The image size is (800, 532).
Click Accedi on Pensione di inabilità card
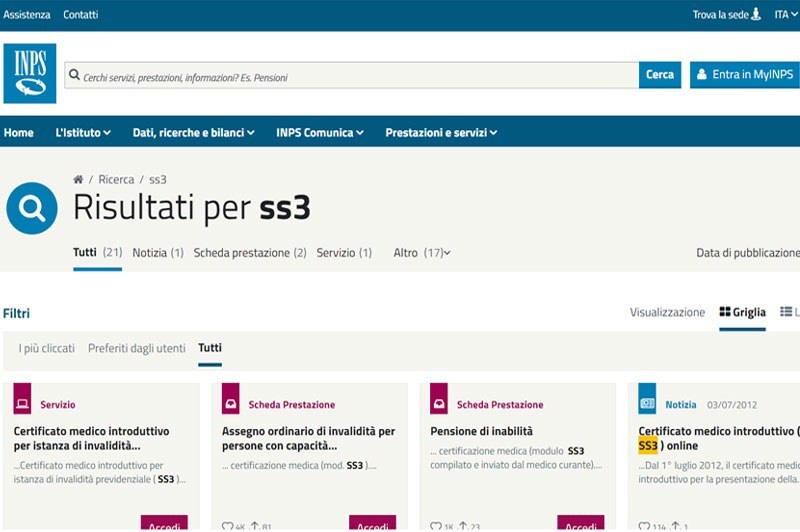coord(581,523)
